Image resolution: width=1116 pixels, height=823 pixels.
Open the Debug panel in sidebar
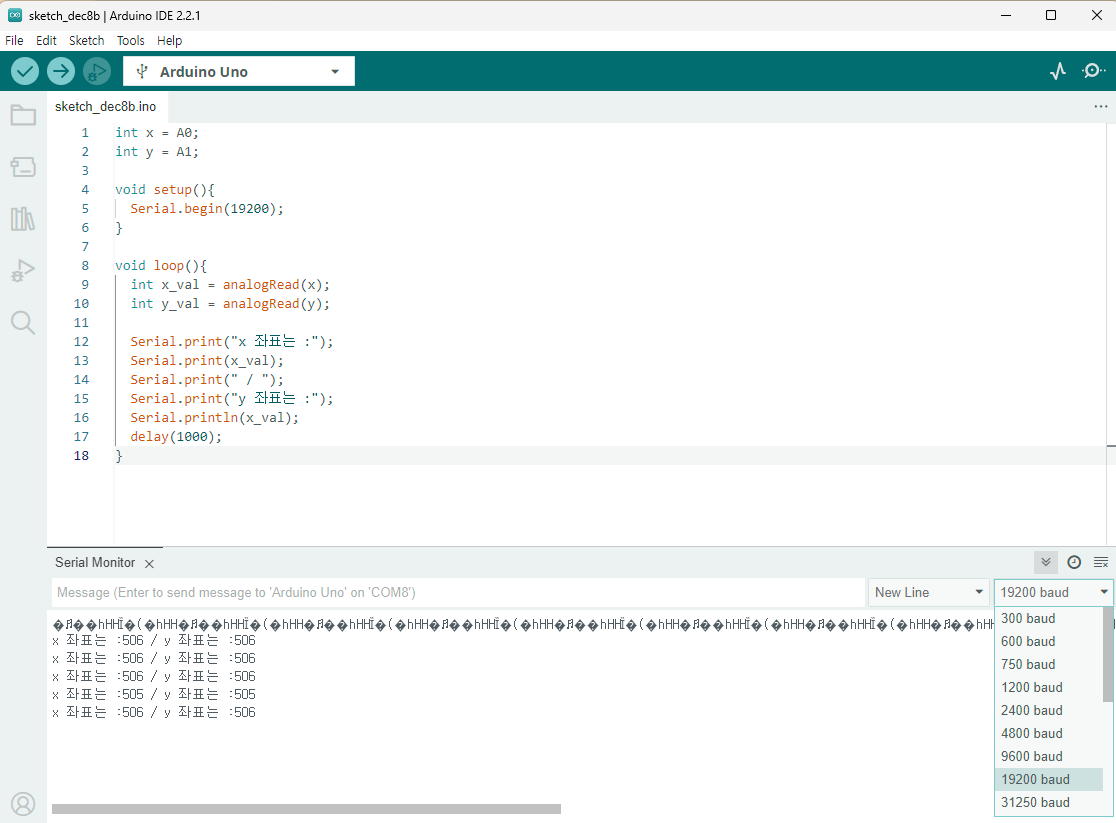[x=23, y=271]
